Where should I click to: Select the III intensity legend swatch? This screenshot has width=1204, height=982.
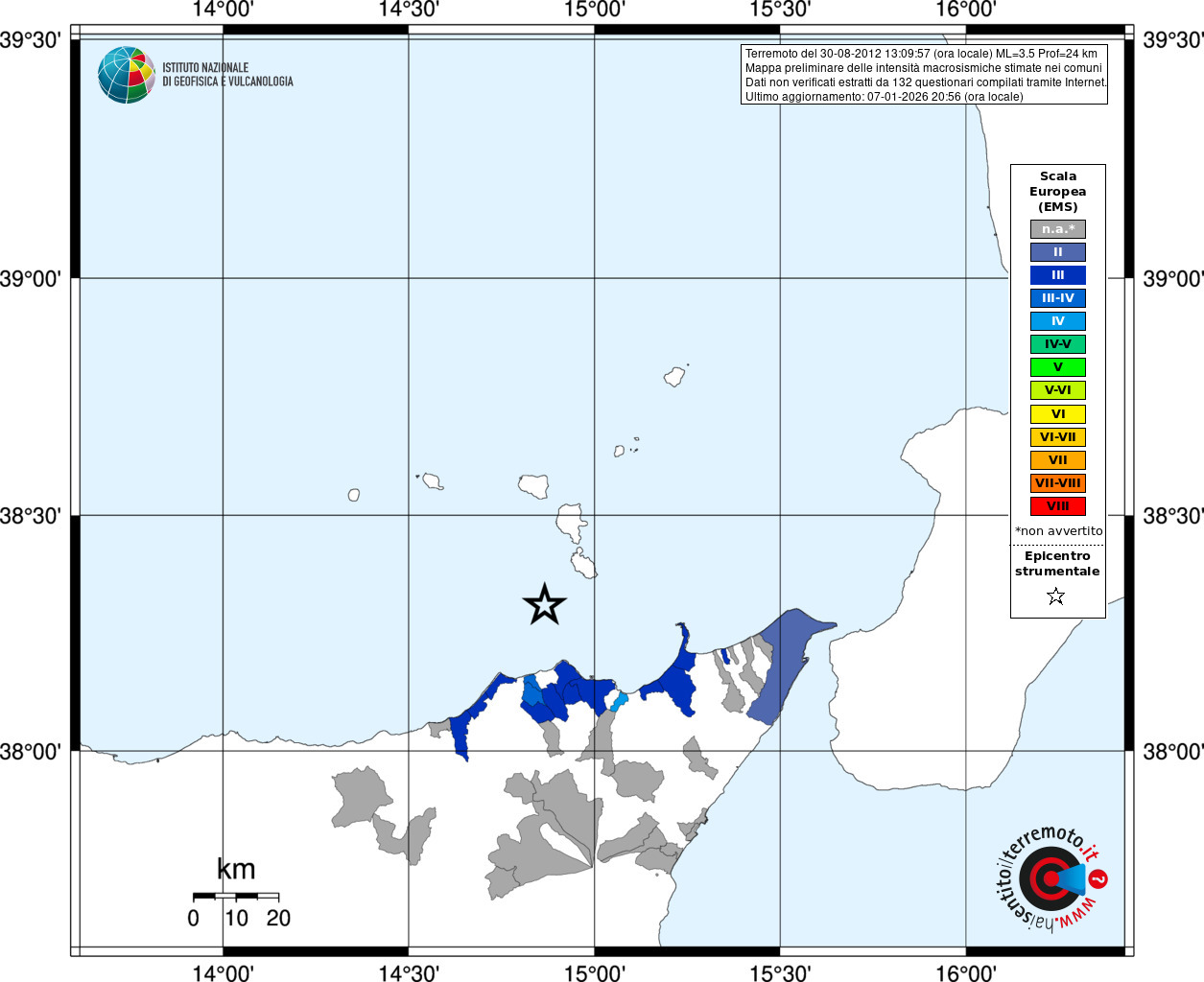[x=1058, y=275]
